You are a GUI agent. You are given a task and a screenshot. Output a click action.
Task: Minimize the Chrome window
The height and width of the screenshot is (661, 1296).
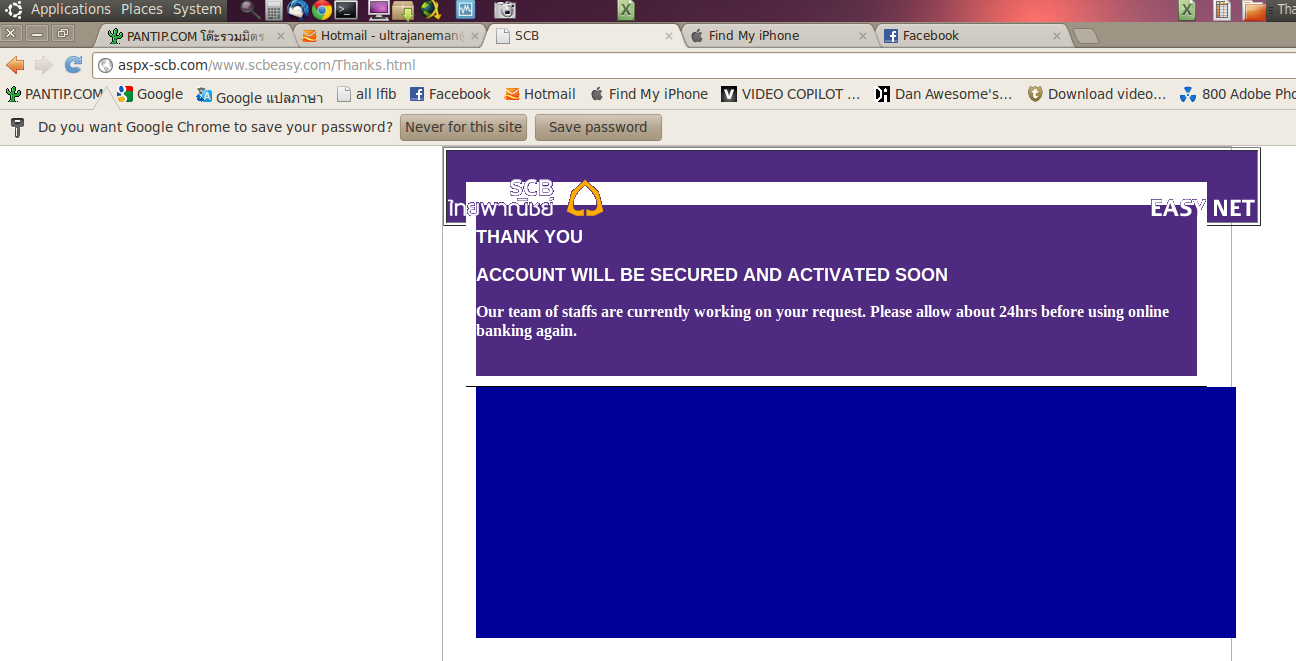click(x=37, y=33)
